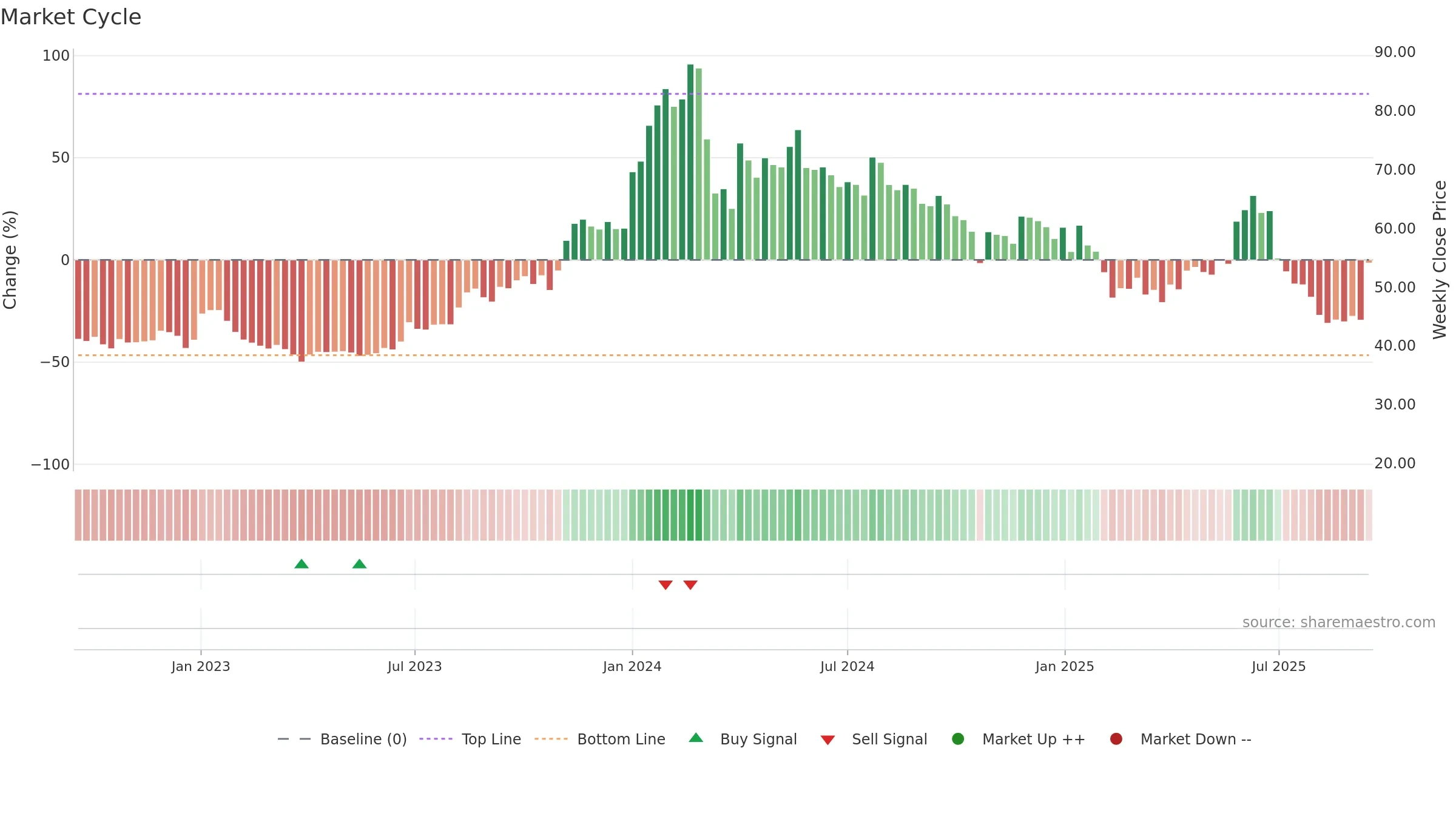Select the first sell signal marker after Jan 2024
The image size is (1456, 819).
(x=666, y=585)
